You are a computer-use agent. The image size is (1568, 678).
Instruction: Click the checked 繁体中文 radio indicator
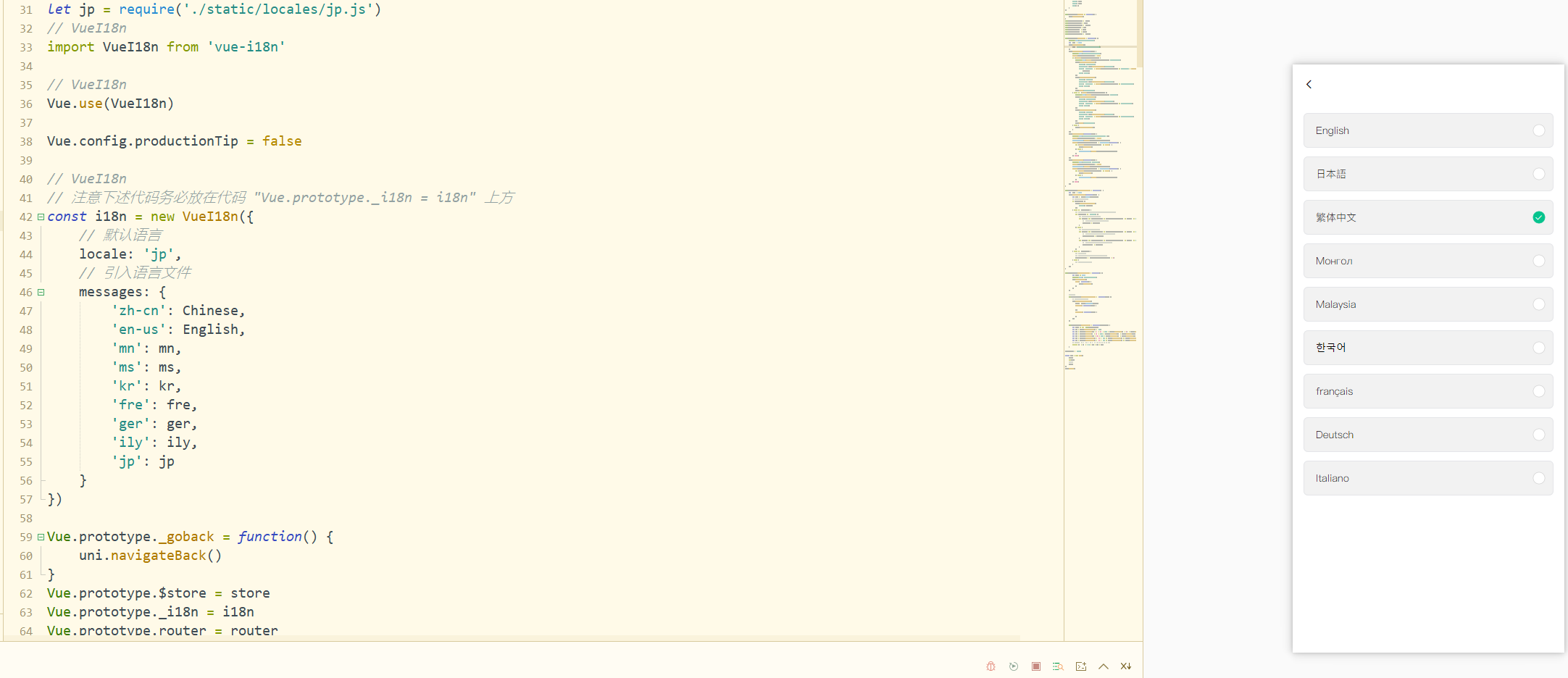coord(1538,217)
